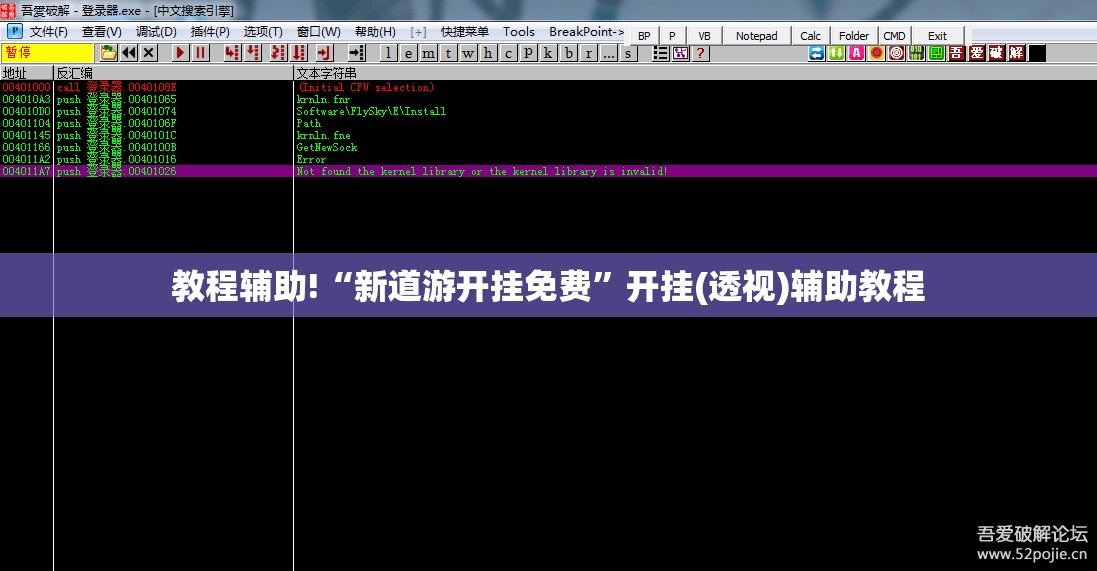Screen dimensions: 1097x571
Task: Show the Log window with the 'l' button
Action: [389, 53]
